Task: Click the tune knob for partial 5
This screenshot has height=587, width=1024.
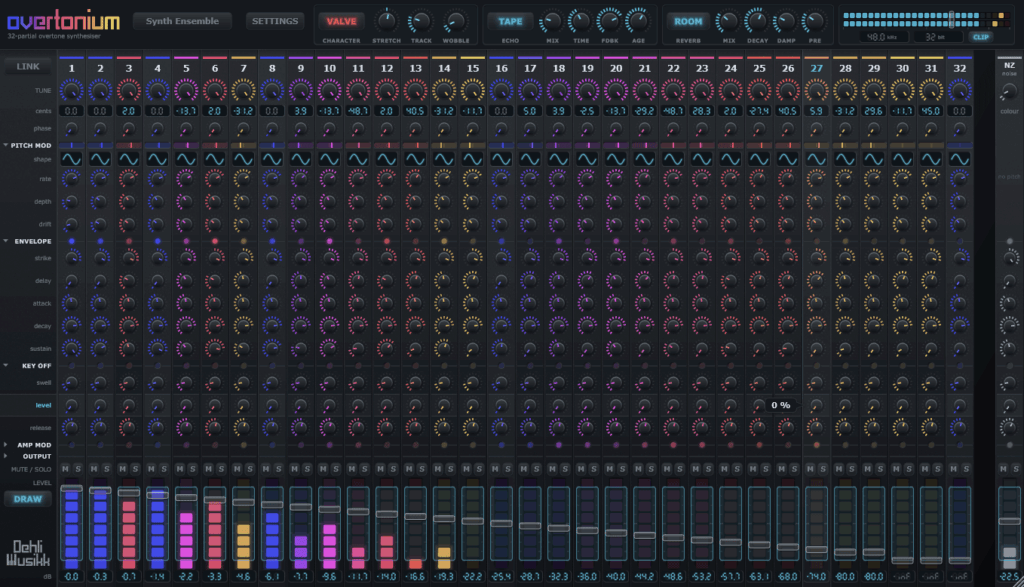Action: (x=186, y=91)
